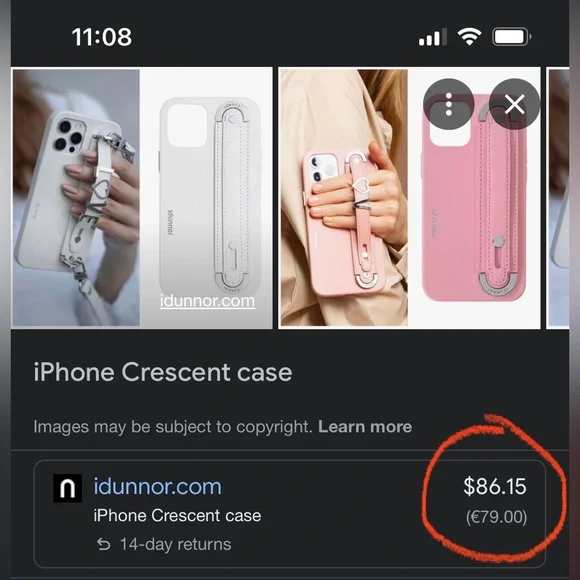Select the white case product shot
The height and width of the screenshot is (580, 580).
pos(206,198)
